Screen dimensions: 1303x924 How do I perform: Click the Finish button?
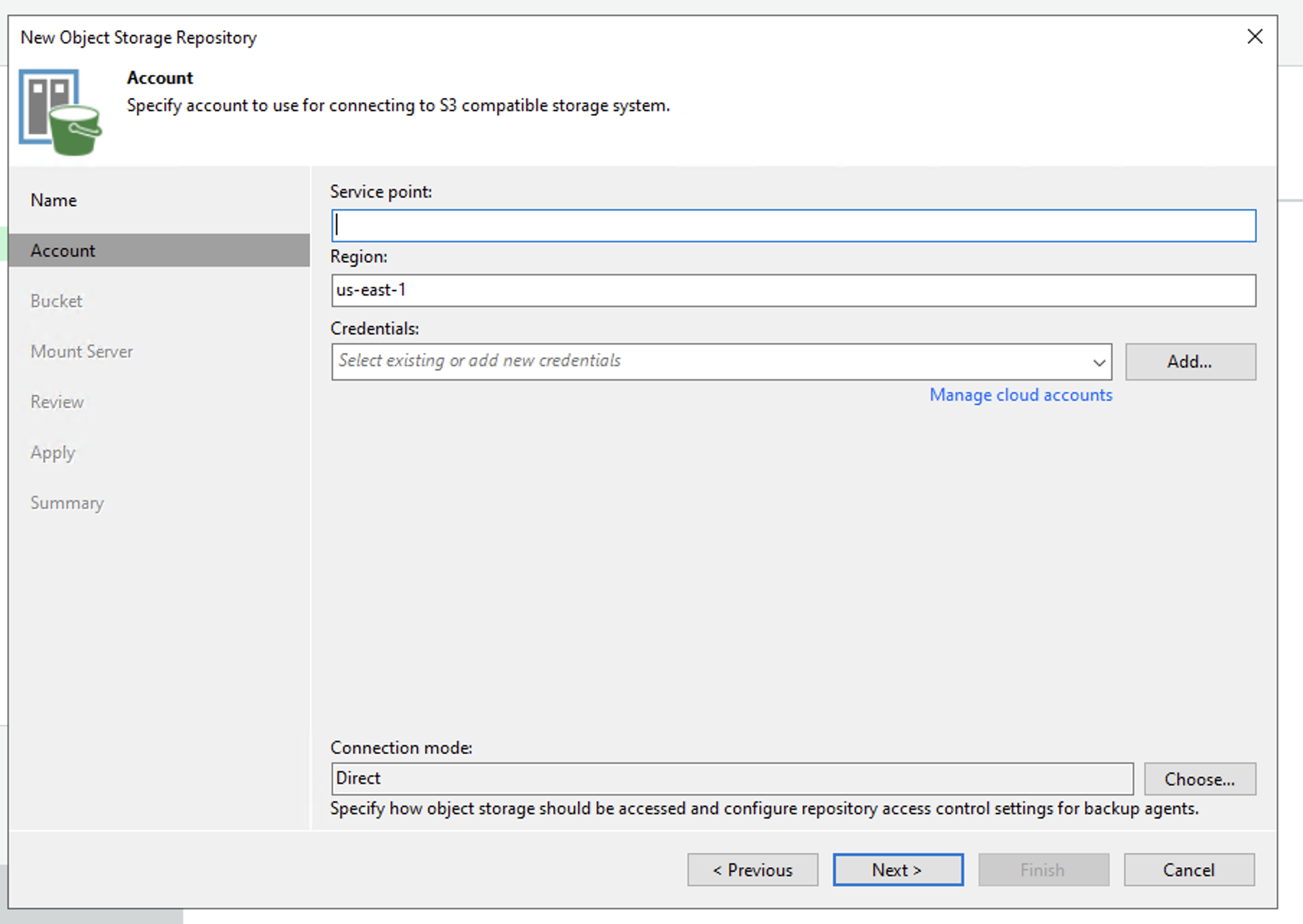pyautogui.click(x=1044, y=870)
